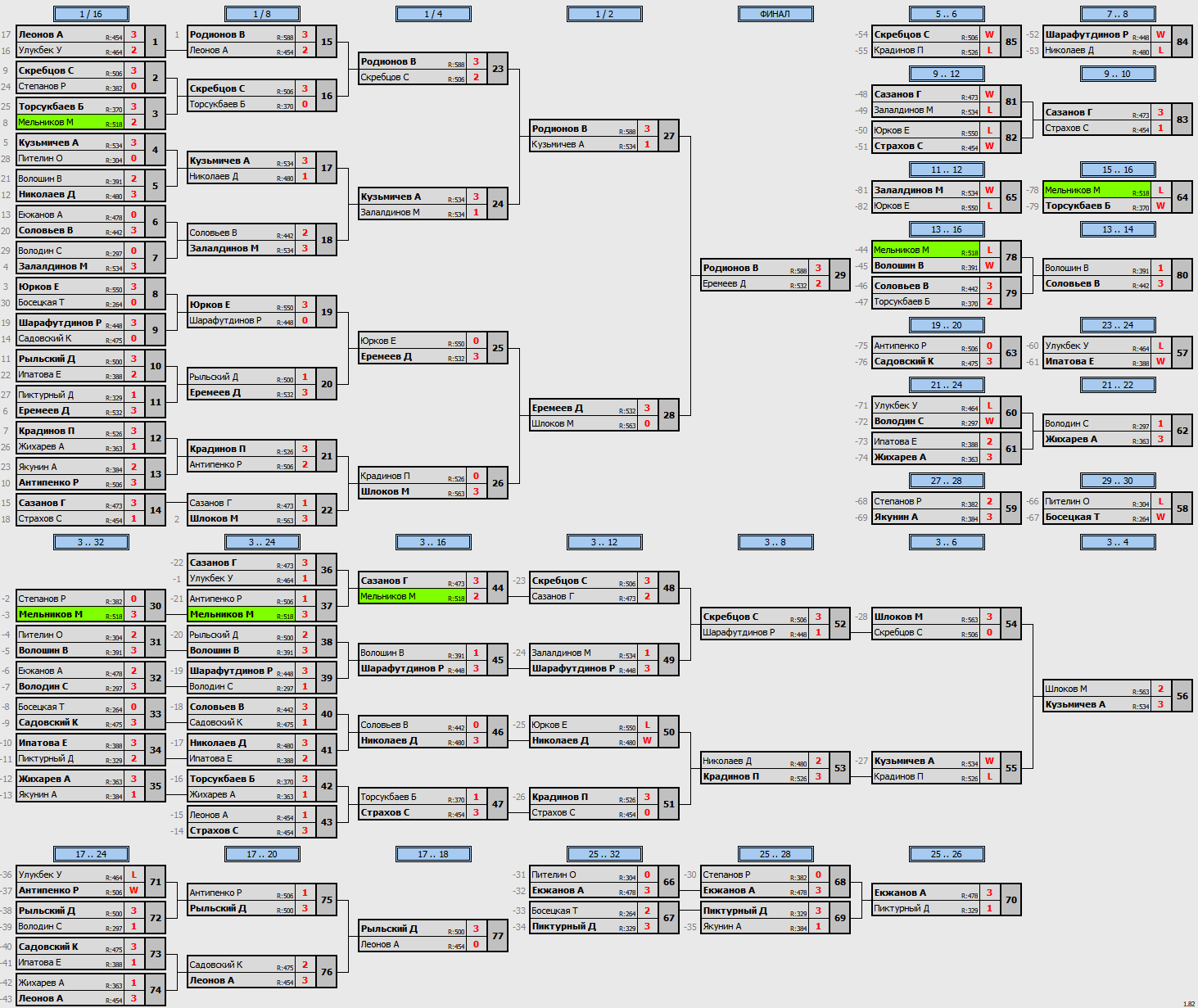The height and width of the screenshot is (1008, 1198).
Task: Click the '25 .. 28' bracket header
Action: (x=775, y=854)
